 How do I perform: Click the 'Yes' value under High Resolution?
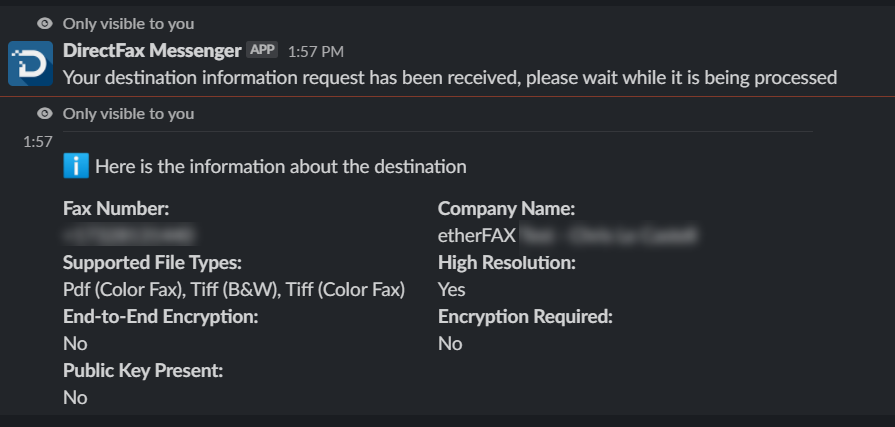pyautogui.click(x=452, y=290)
